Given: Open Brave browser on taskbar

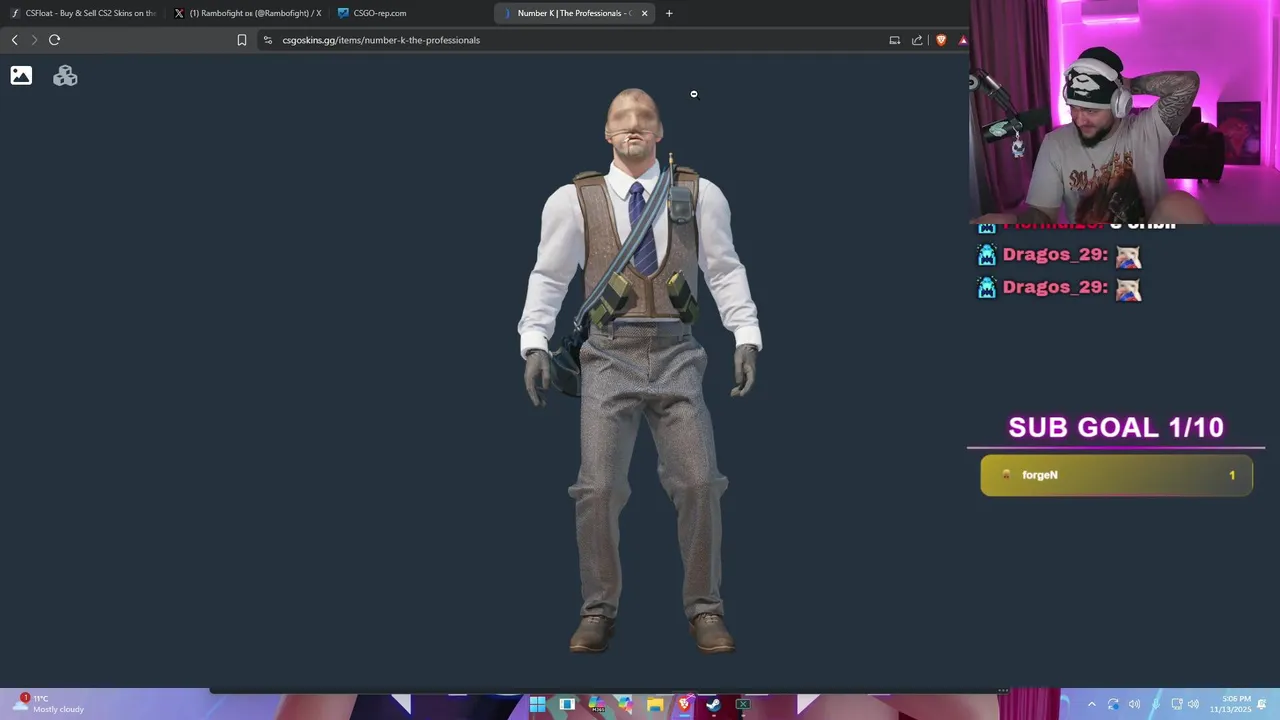Looking at the screenshot, I should (x=684, y=705).
